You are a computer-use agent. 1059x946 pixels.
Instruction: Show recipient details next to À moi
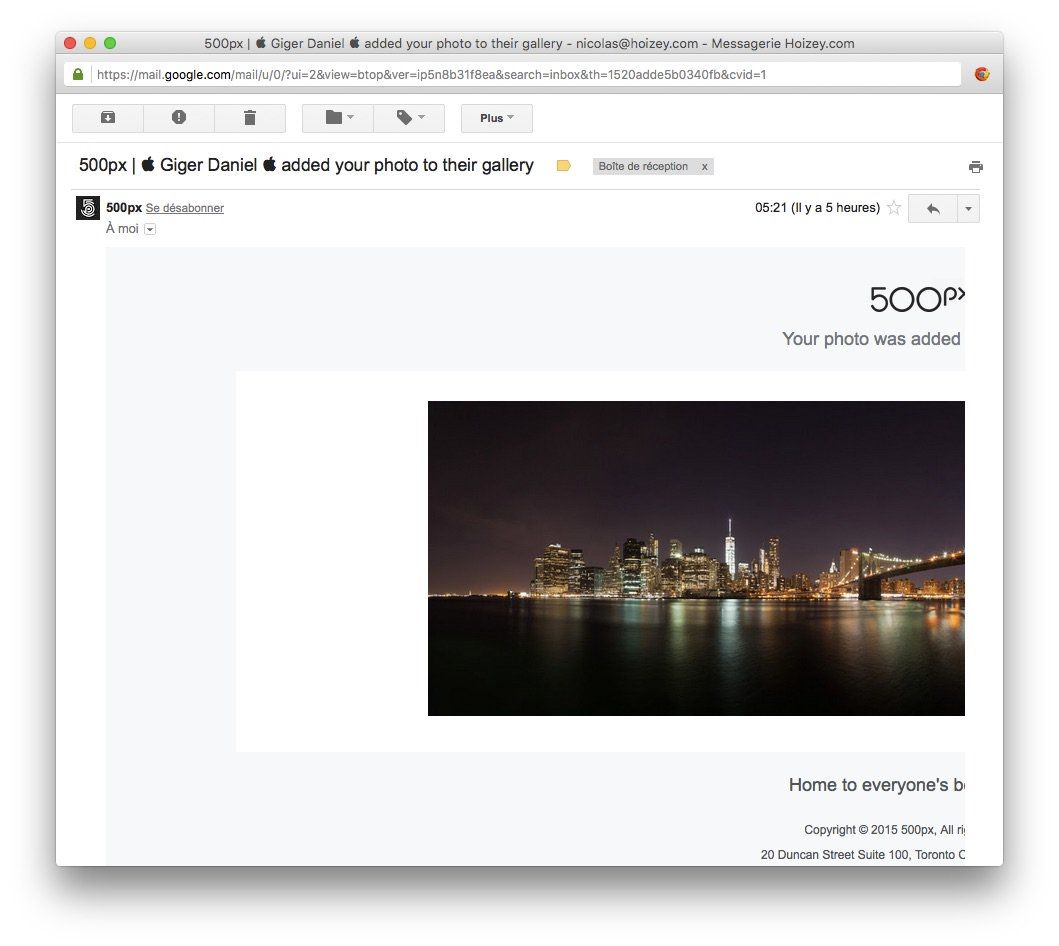[x=150, y=229]
